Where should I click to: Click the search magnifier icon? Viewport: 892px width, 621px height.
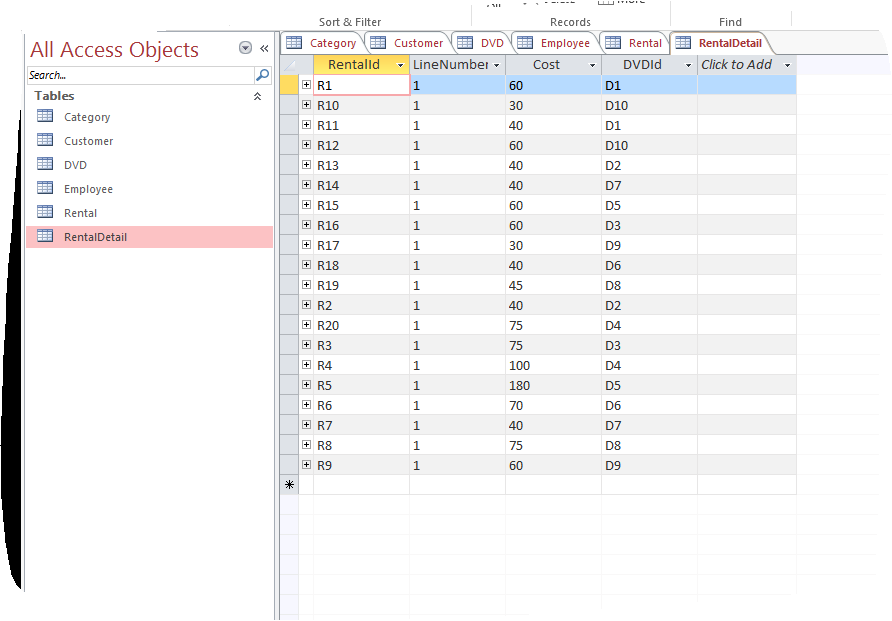tap(262, 74)
